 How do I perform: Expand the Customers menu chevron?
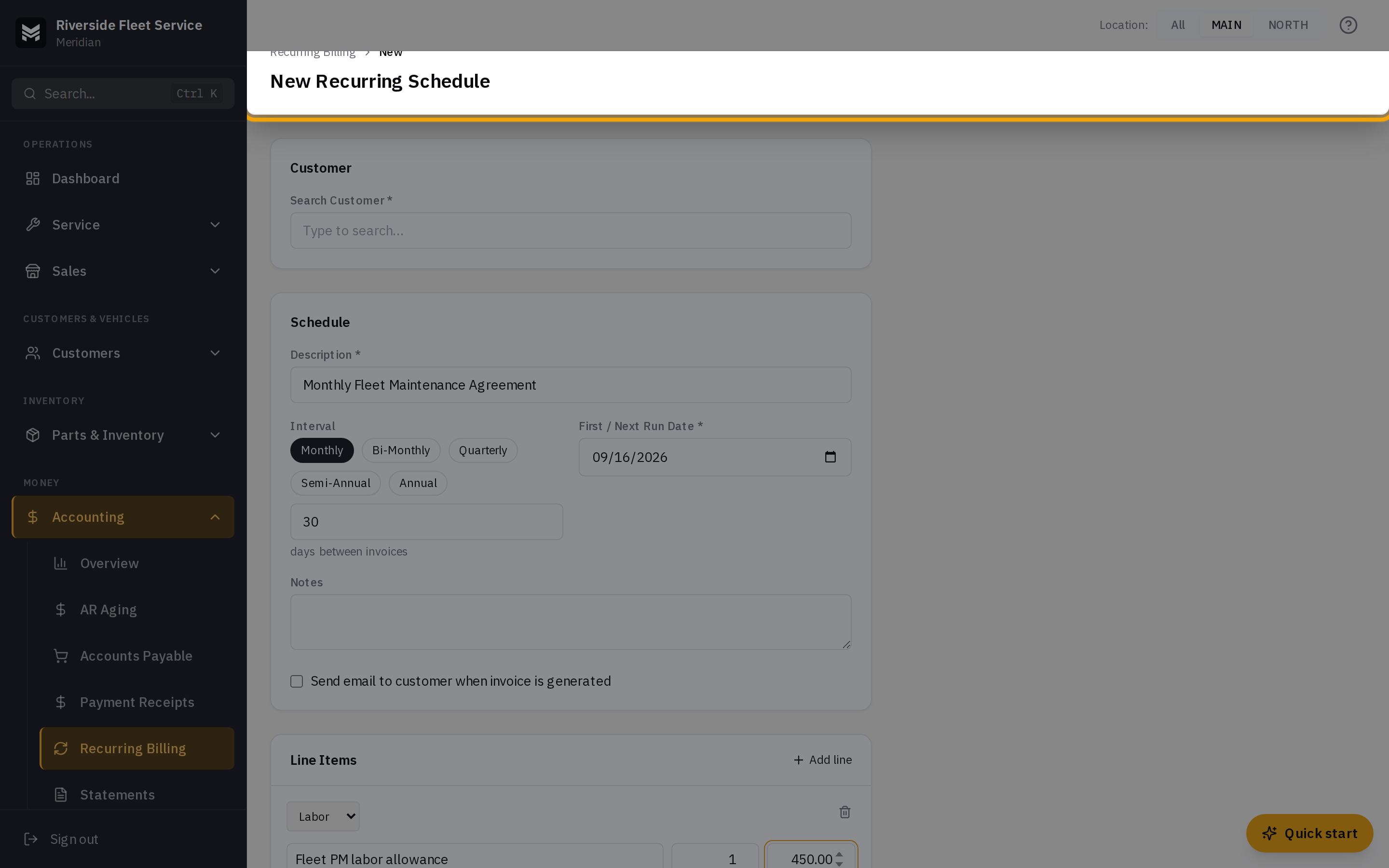pyautogui.click(x=215, y=353)
